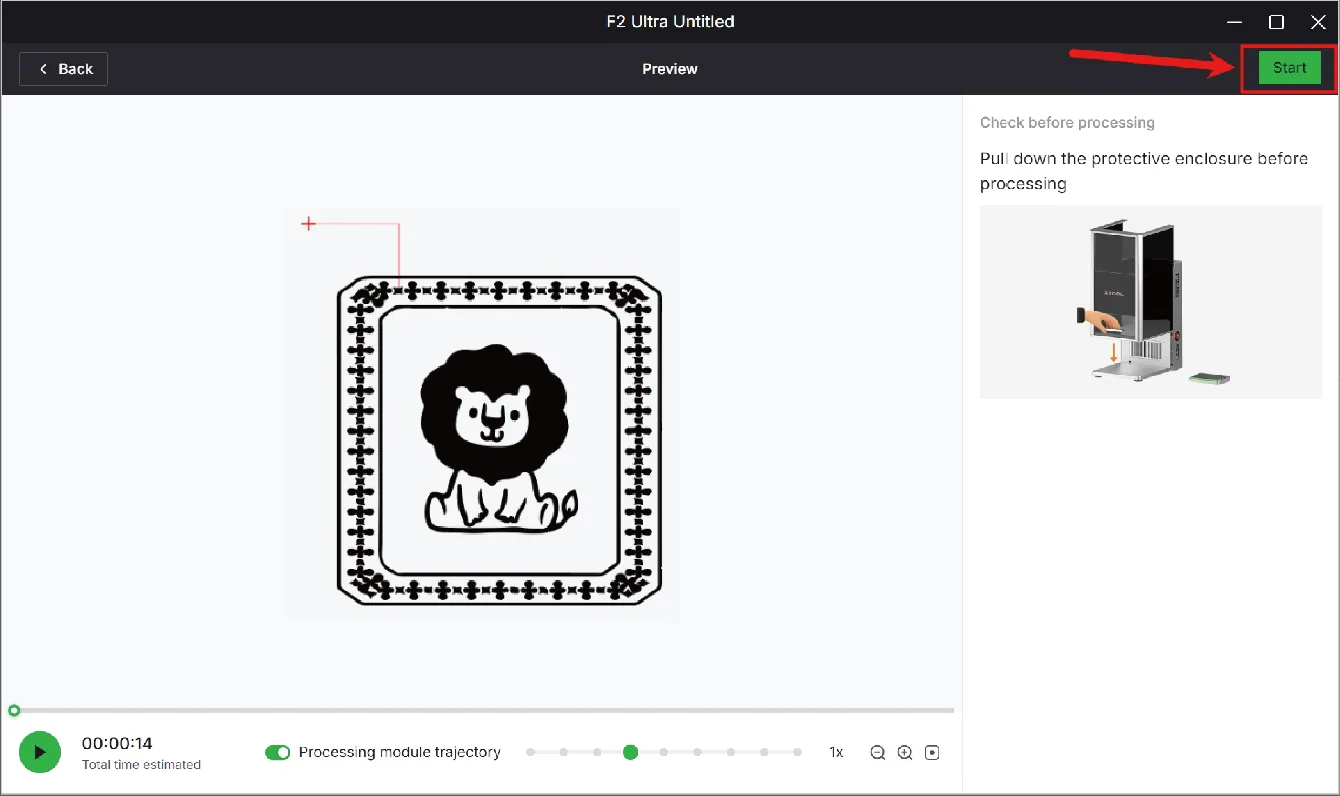Click the 00:00:14 estimated time readout
The width and height of the screenshot is (1340, 796).
tap(117, 743)
